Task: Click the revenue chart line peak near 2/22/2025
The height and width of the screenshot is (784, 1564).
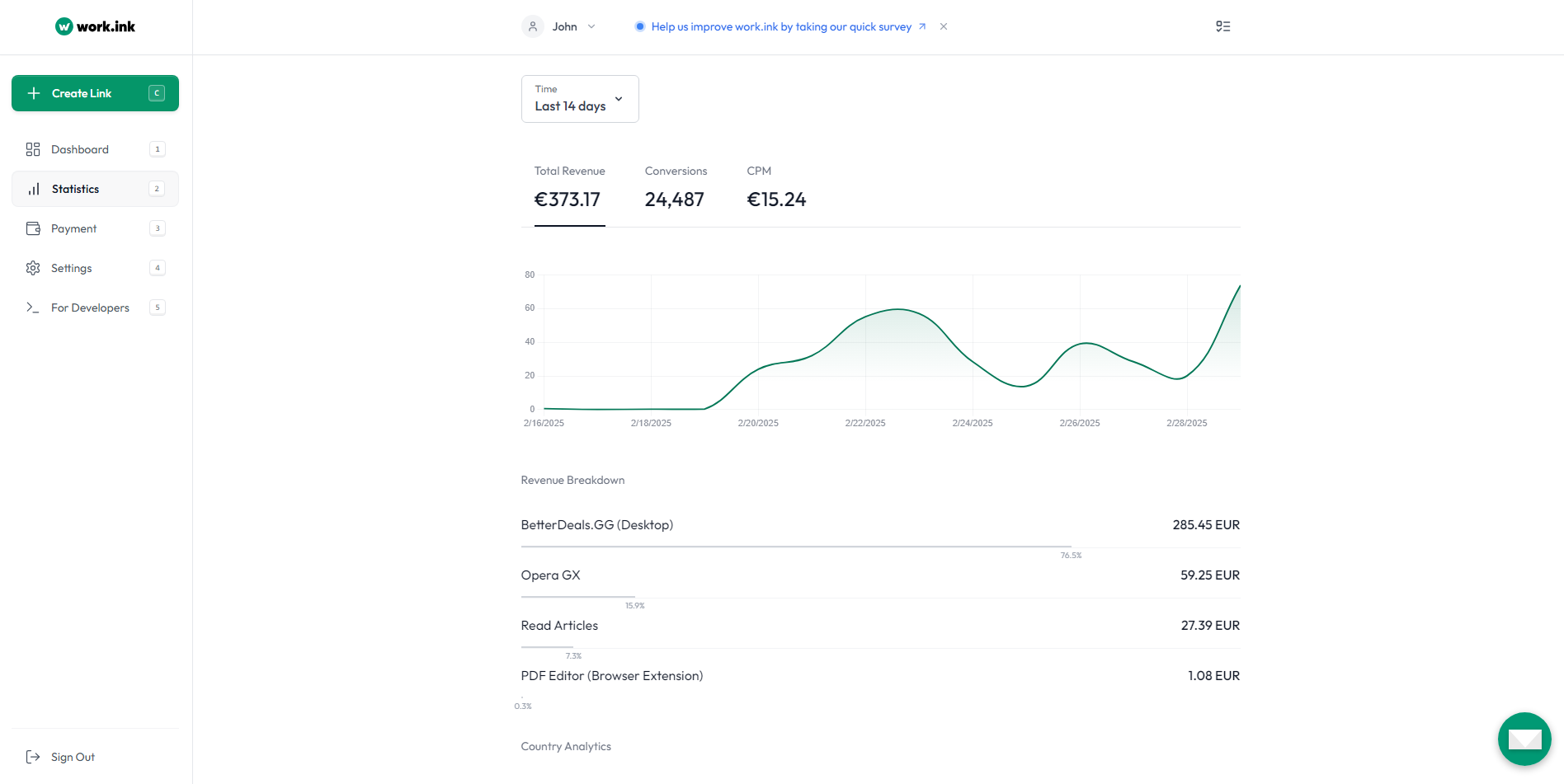Action: pyautogui.click(x=898, y=309)
